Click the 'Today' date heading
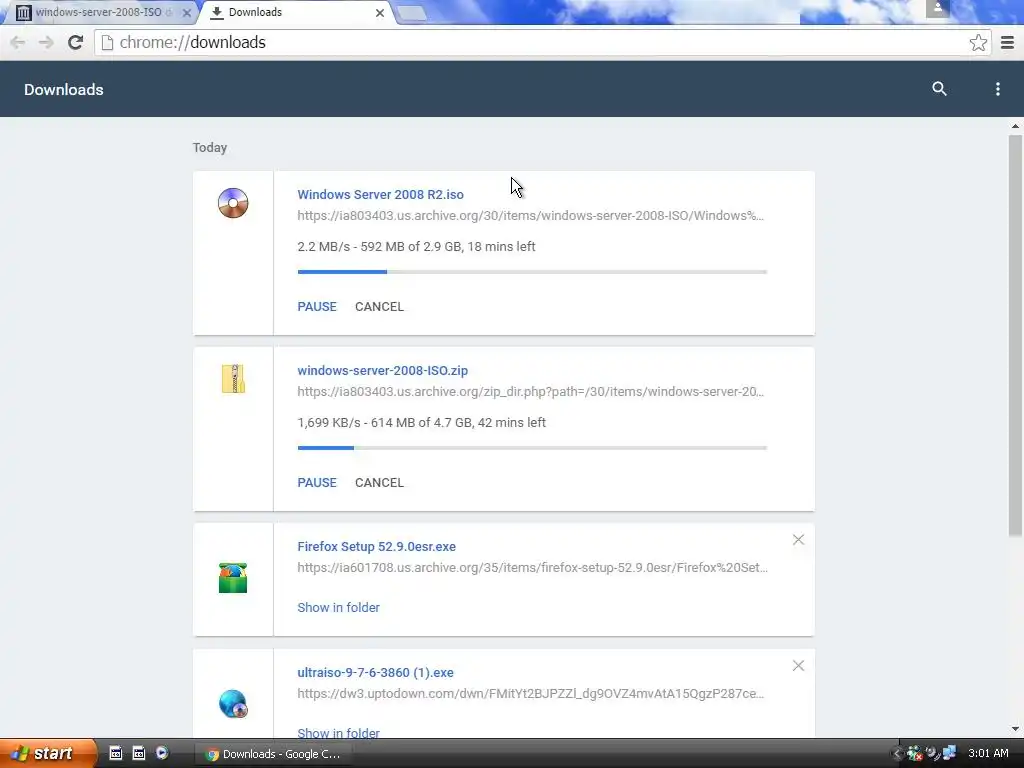This screenshot has width=1024, height=768. pyautogui.click(x=210, y=148)
